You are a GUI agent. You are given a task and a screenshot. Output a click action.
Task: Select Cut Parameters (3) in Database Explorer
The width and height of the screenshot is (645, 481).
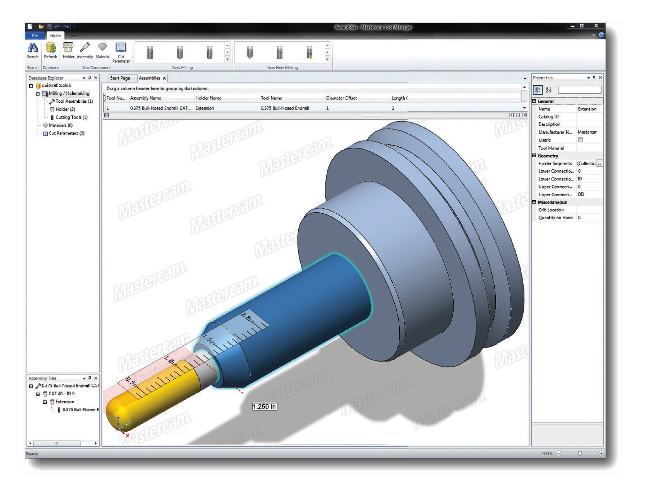point(66,133)
